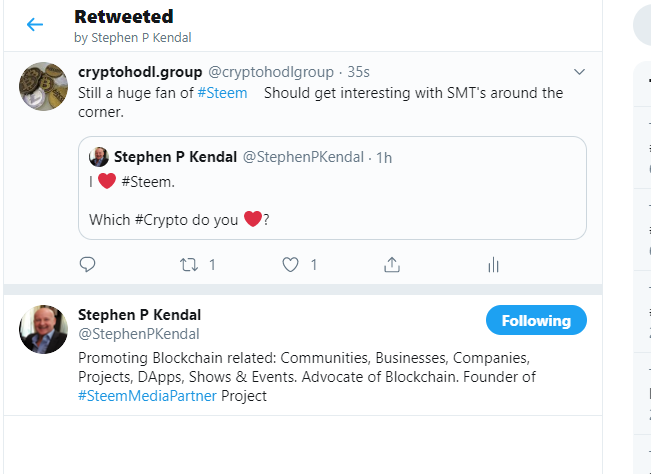This screenshot has height=474, width=651.
Task: Open cryptohodl.group display name
Action: (140, 72)
